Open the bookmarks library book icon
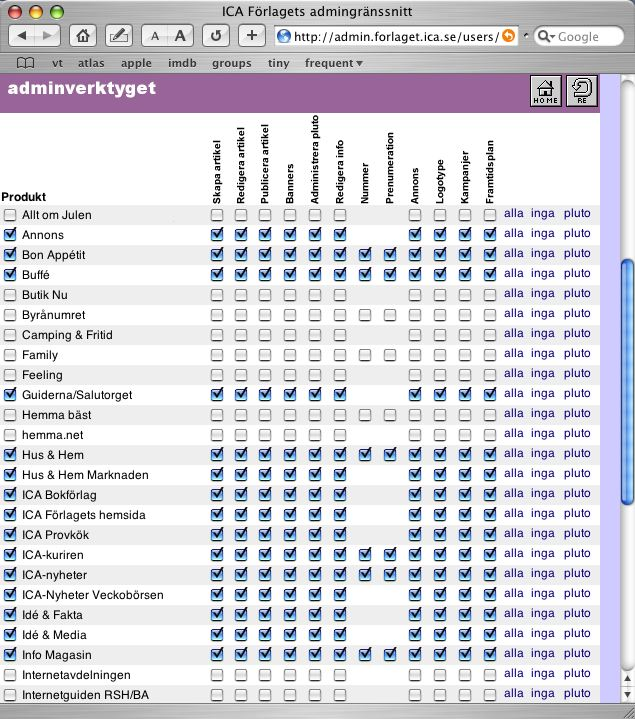 point(25,63)
